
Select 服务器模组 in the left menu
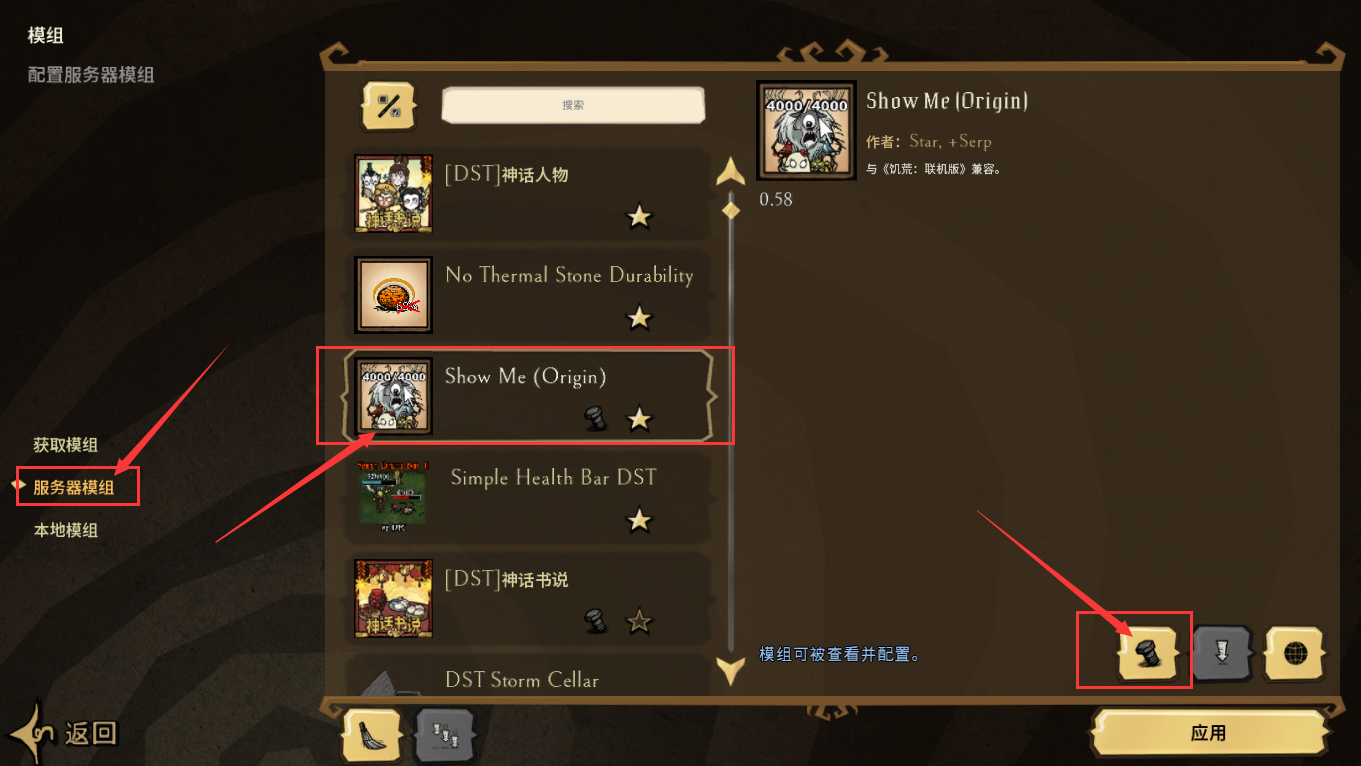(74, 488)
